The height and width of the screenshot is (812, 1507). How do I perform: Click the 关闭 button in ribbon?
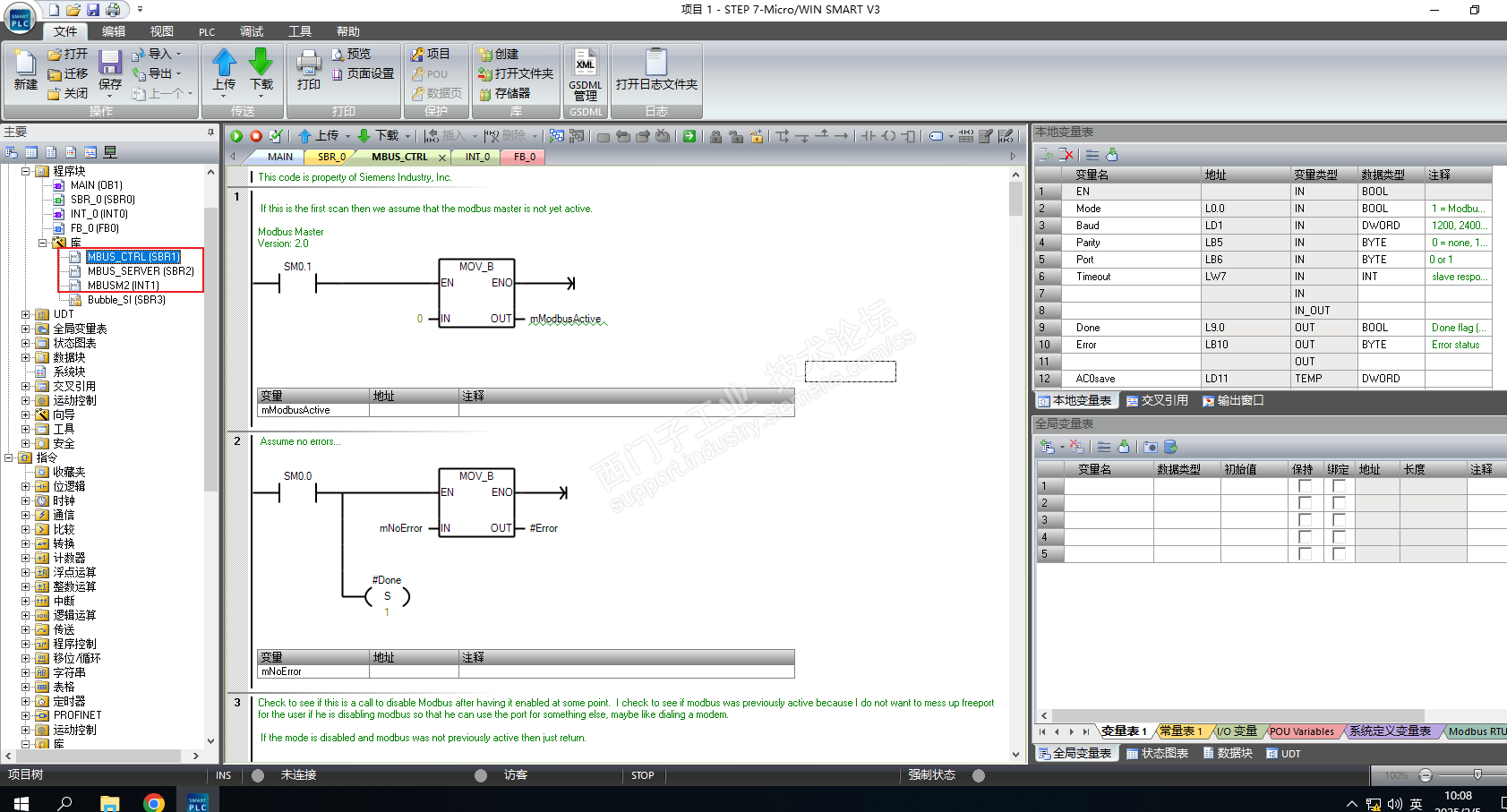coord(68,94)
